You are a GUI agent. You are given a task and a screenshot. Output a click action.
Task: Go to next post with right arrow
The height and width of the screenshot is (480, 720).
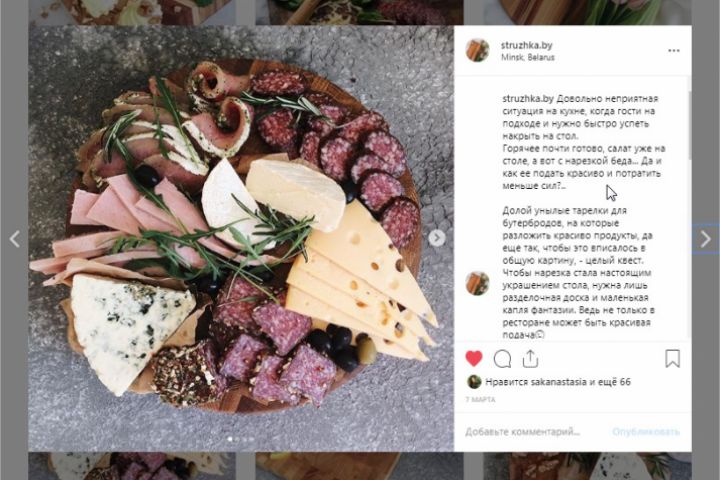coord(705,239)
